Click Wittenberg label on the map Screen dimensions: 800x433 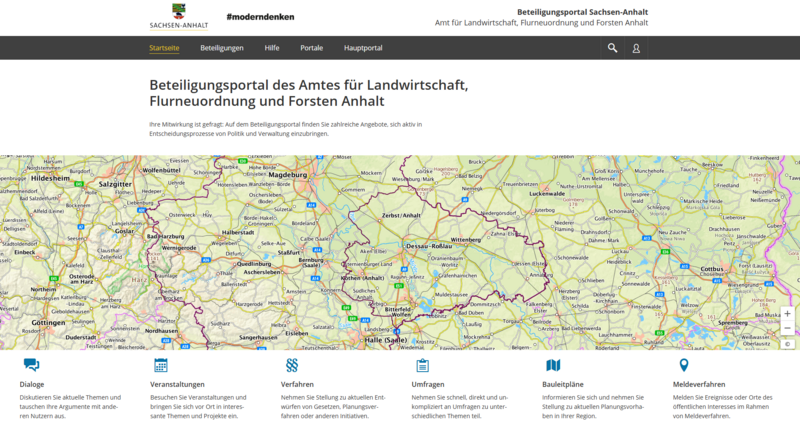tap(465, 240)
